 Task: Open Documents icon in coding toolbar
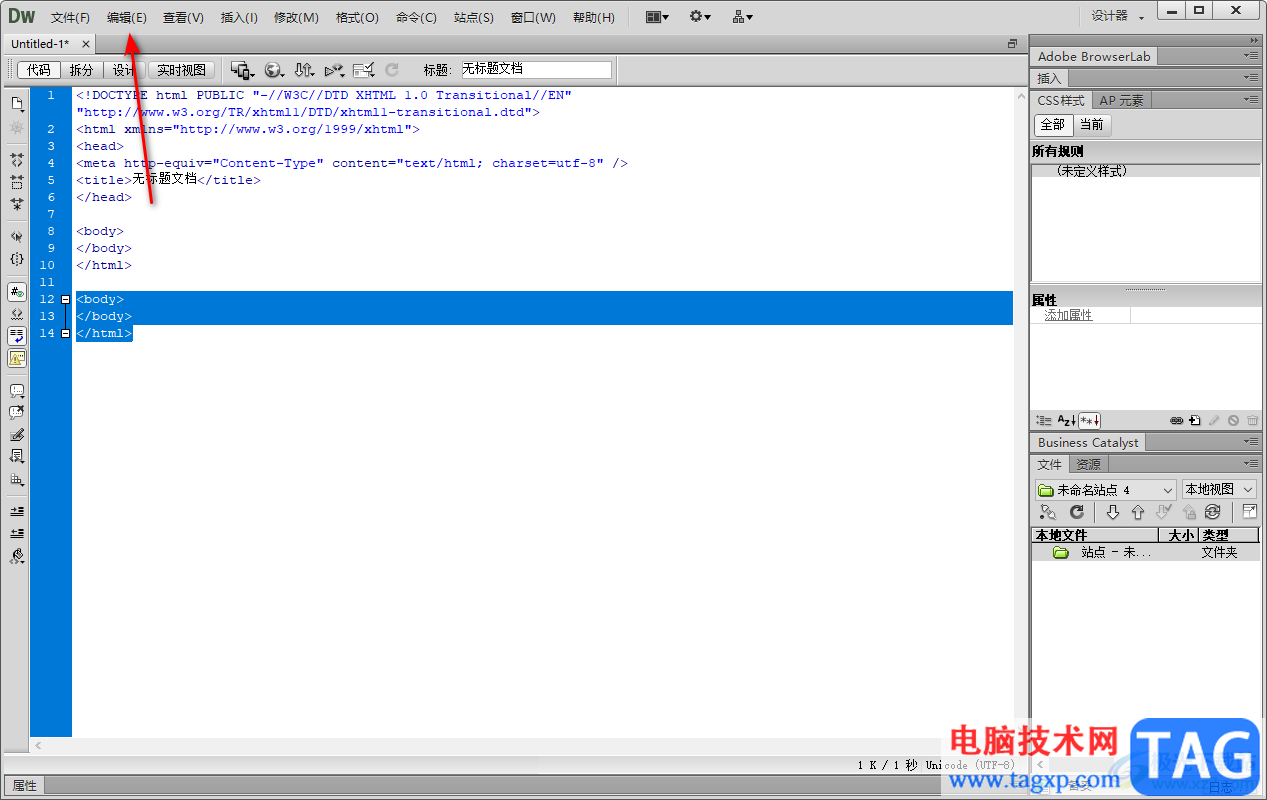pyautogui.click(x=17, y=104)
